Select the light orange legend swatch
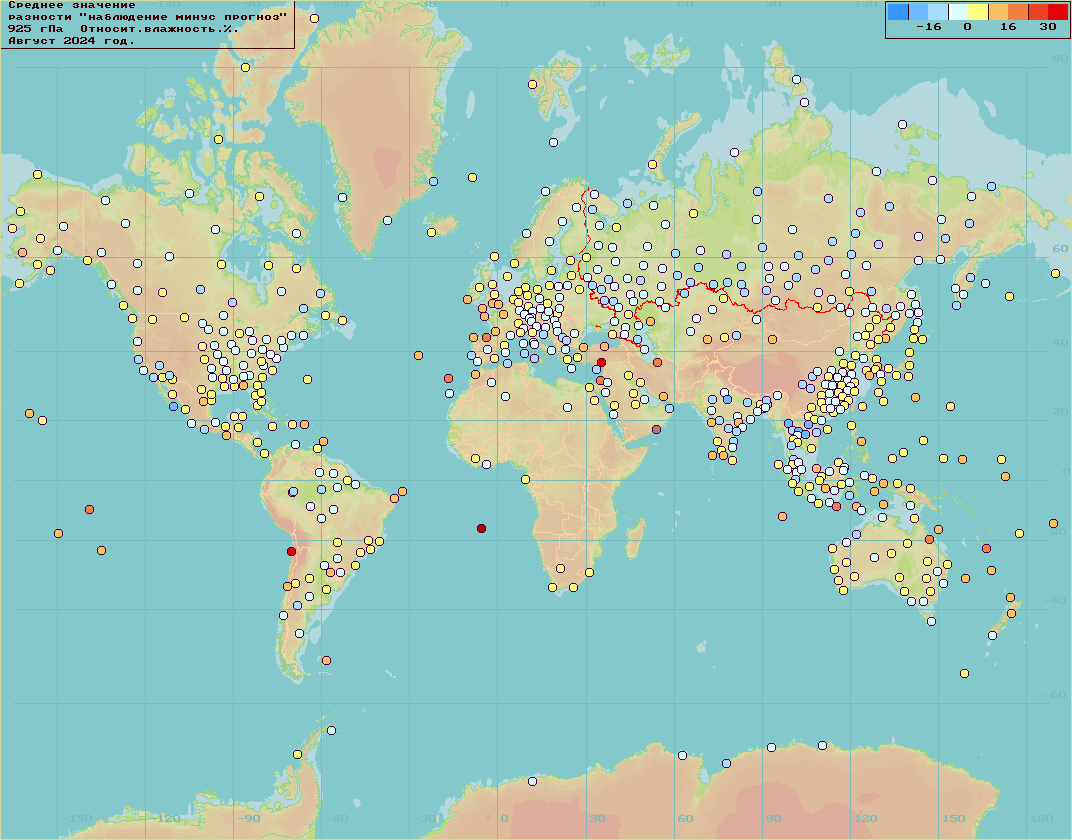Viewport: 1072px width, 840px height. click(998, 12)
